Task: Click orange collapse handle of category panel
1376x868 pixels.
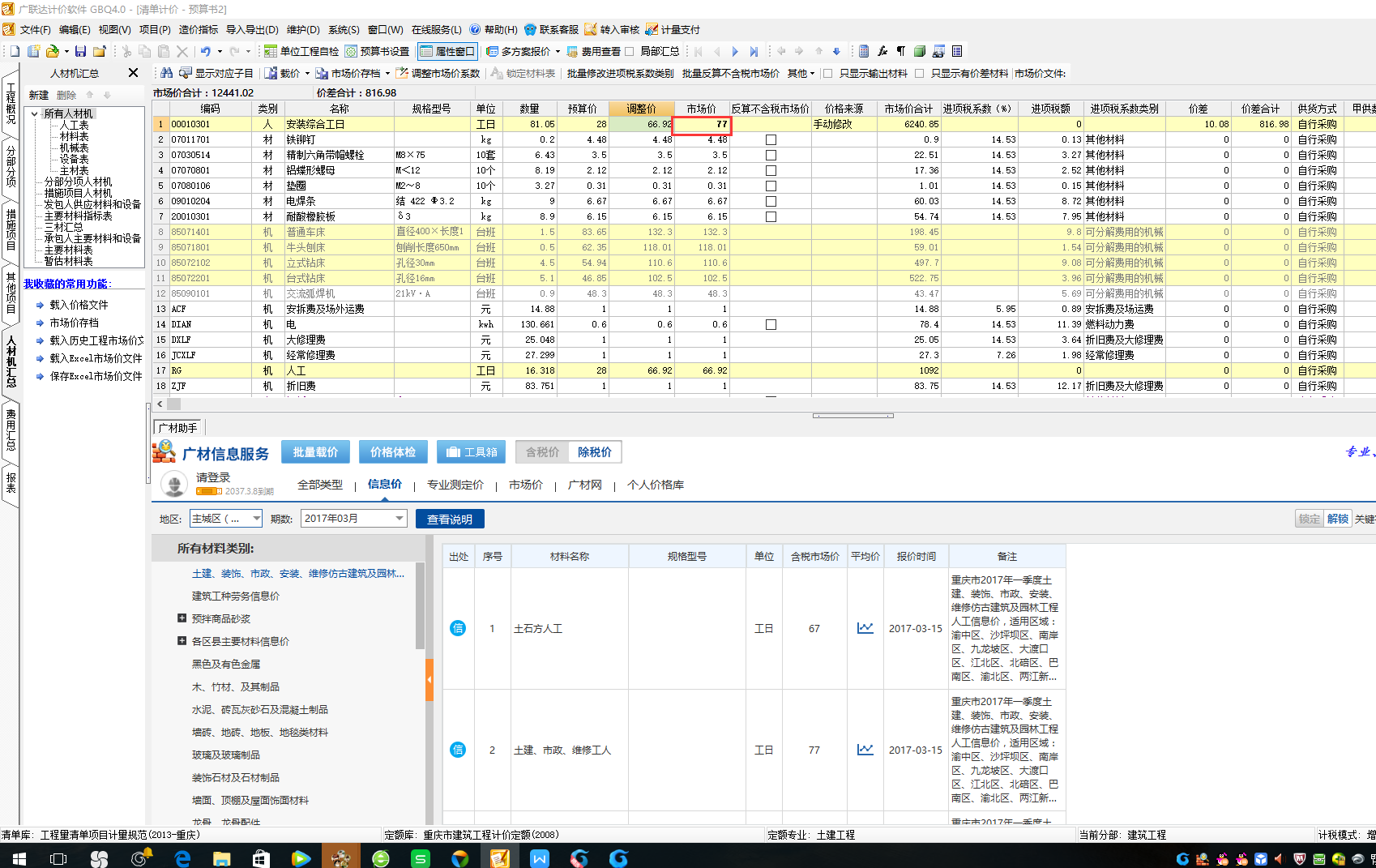Action: pyautogui.click(x=429, y=679)
